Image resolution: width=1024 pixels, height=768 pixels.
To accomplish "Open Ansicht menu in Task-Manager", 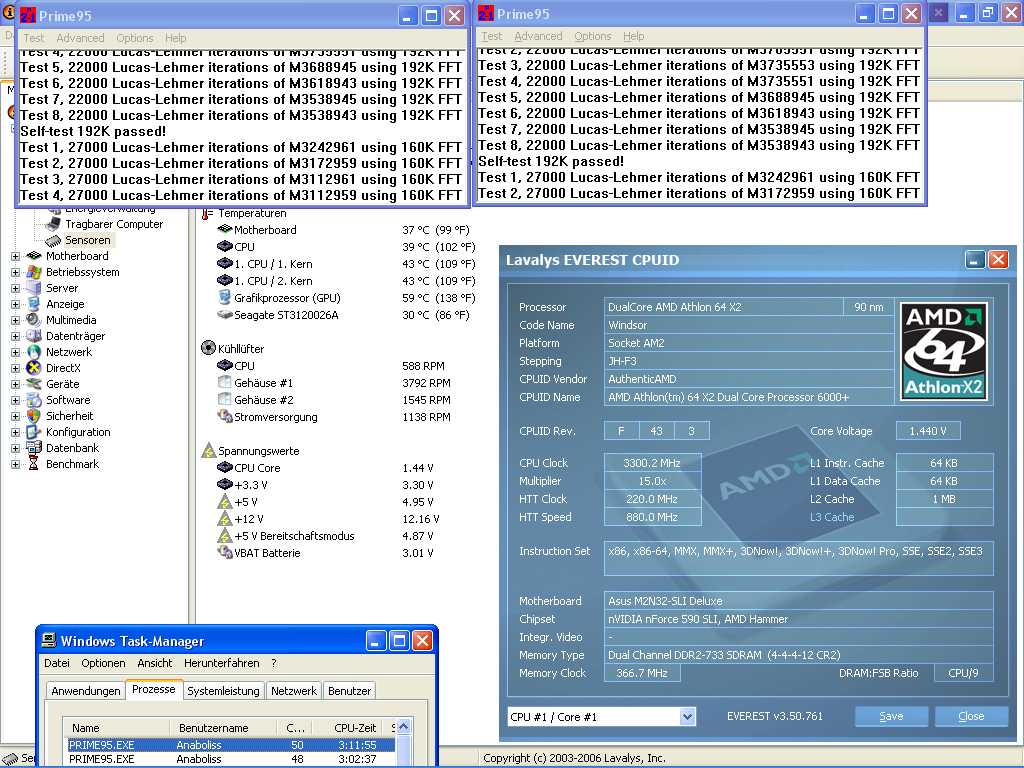I will tap(155, 663).
